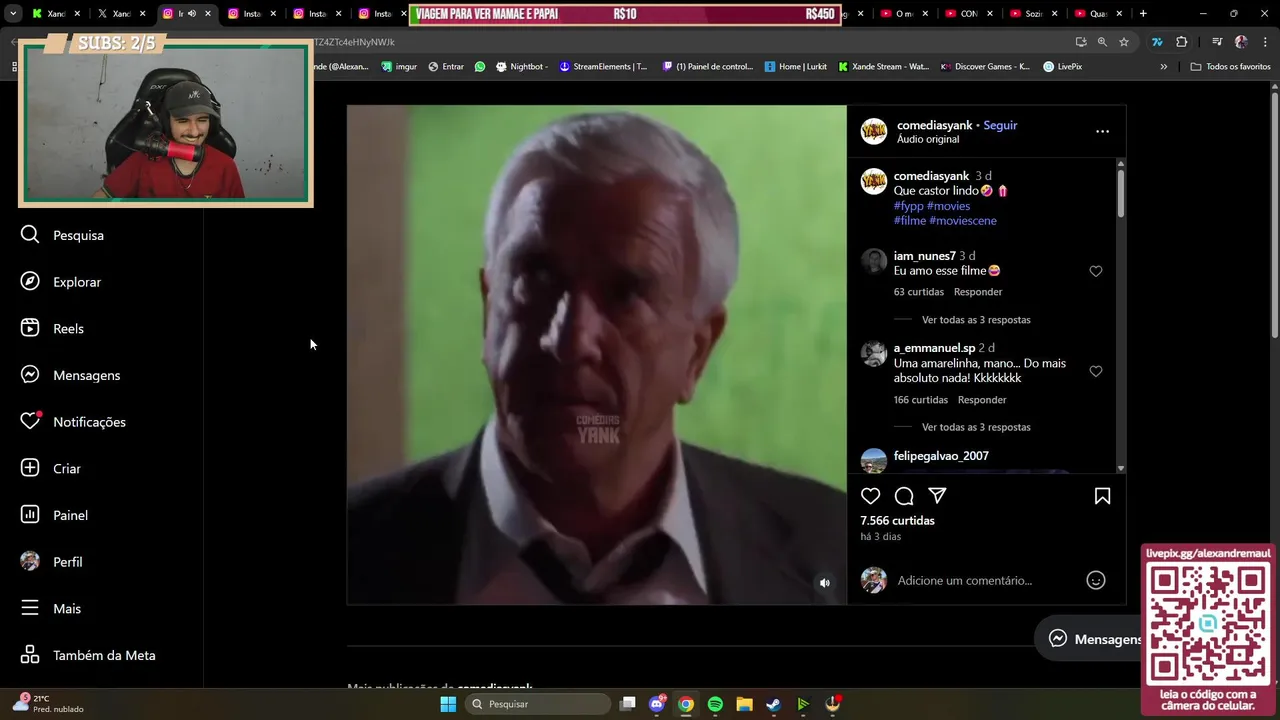
Task: Click iam_nunes7's avatar thumbnail
Action: tap(874, 261)
